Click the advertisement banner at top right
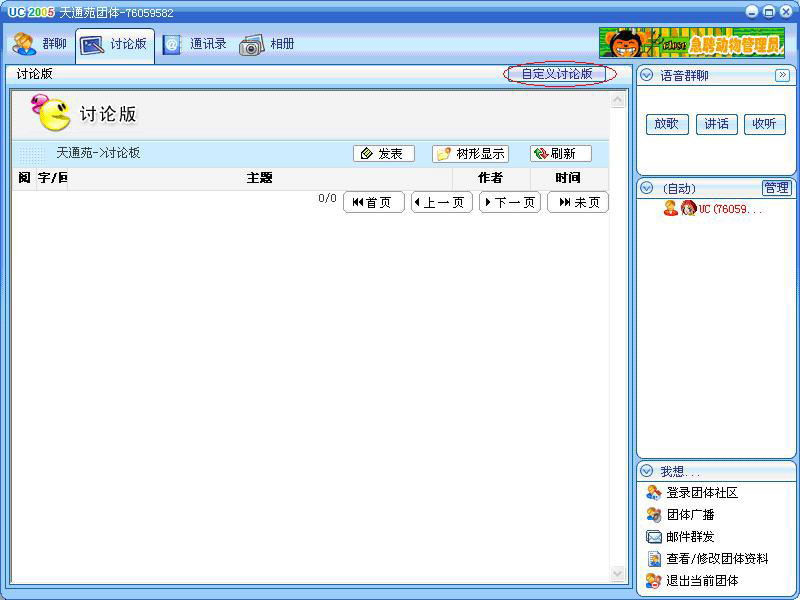This screenshot has height=600, width=800. pos(692,43)
